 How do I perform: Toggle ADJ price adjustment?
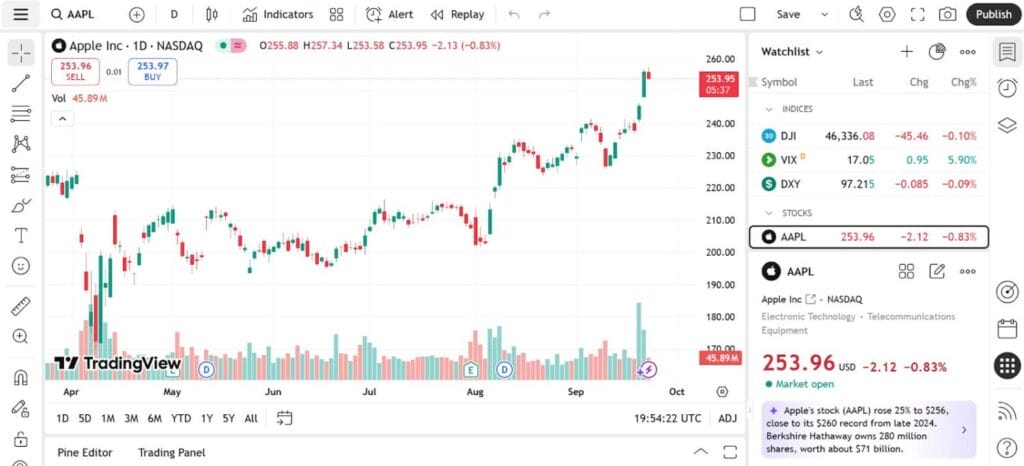(x=727, y=418)
